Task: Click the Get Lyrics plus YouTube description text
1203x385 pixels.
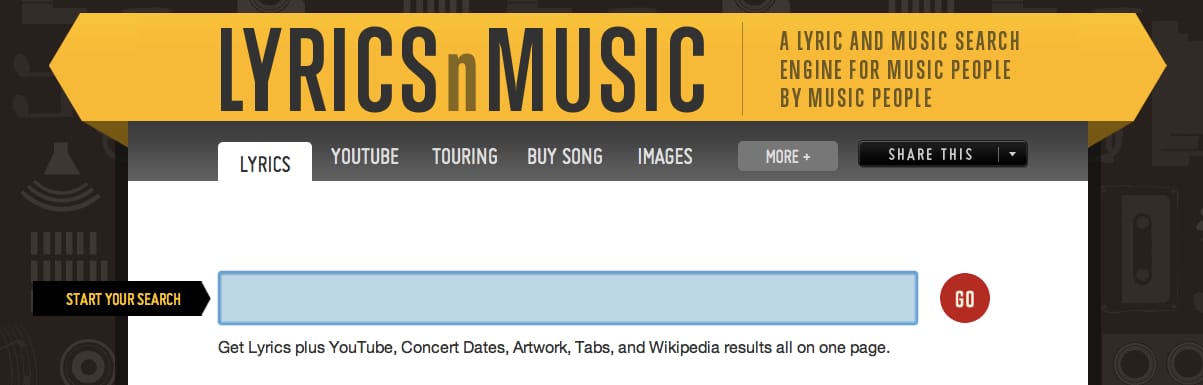Action: point(554,349)
